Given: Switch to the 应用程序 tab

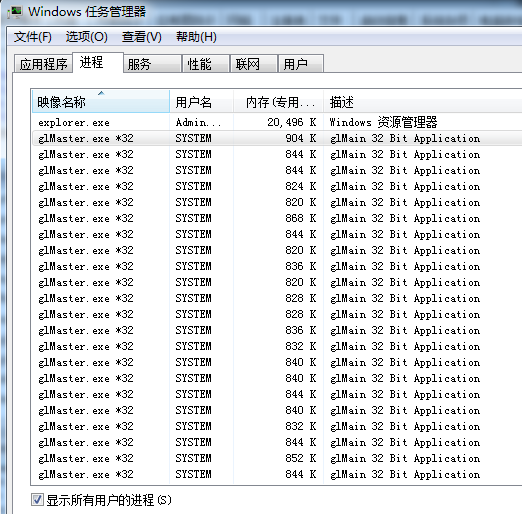Looking at the screenshot, I should (43, 64).
